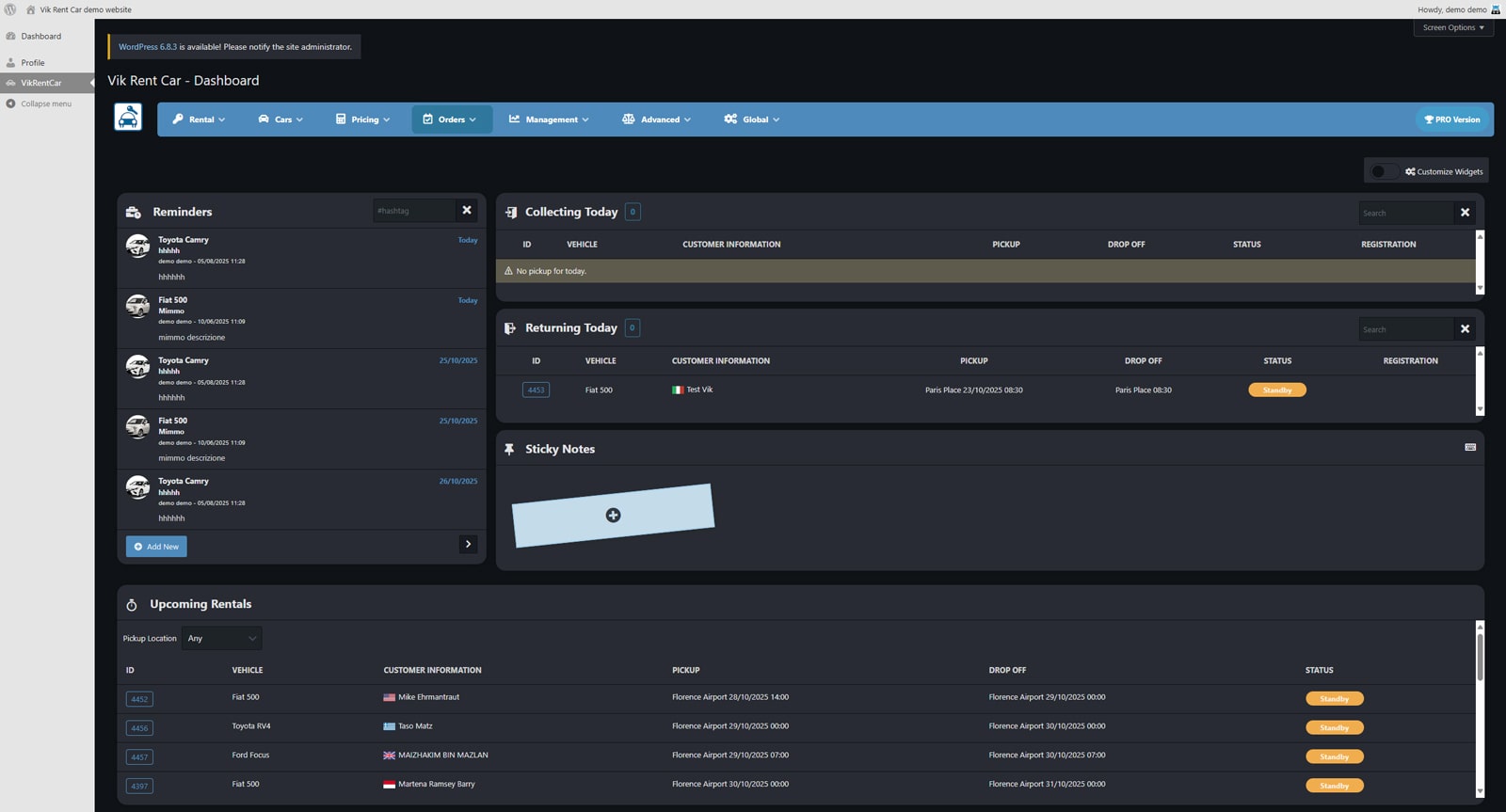The image size is (1506, 812).
Task: Select Profile in the sidebar
Action: tap(33, 63)
